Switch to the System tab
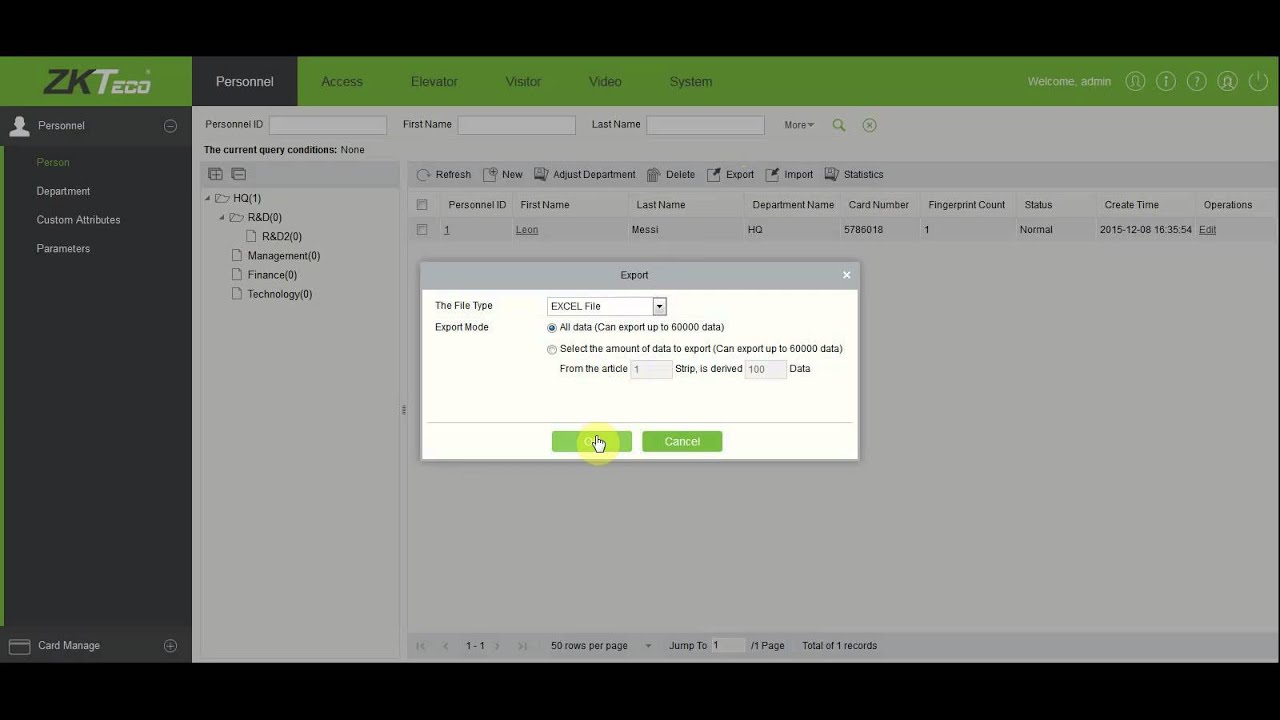This screenshot has height=720, width=1280. pos(691,82)
